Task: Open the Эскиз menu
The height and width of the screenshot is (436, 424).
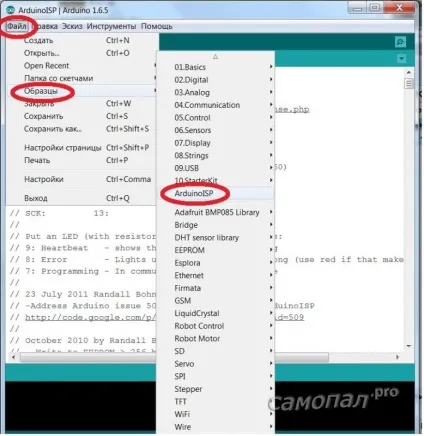Action: 72,26
